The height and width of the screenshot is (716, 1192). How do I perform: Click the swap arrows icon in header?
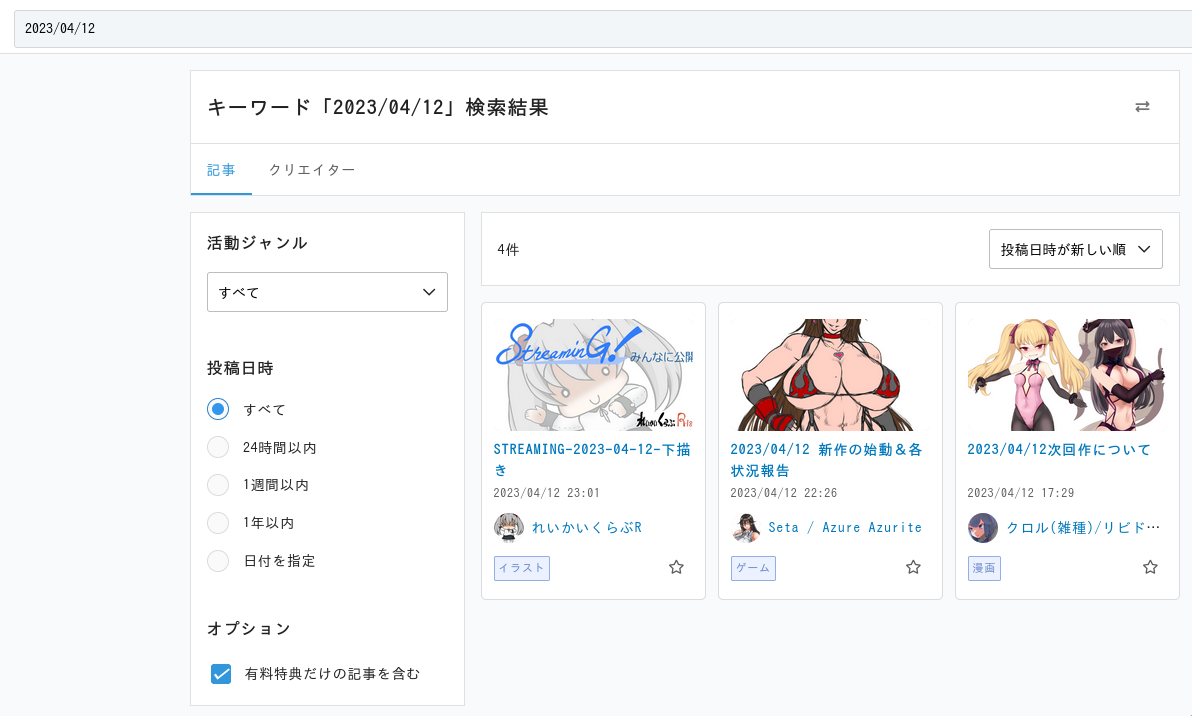tap(1142, 107)
